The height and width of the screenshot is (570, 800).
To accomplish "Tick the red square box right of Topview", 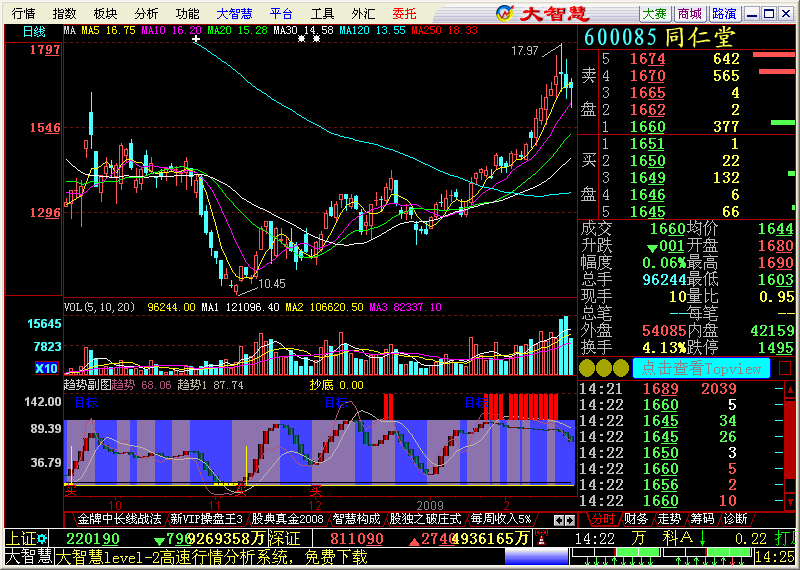I will pos(785,368).
